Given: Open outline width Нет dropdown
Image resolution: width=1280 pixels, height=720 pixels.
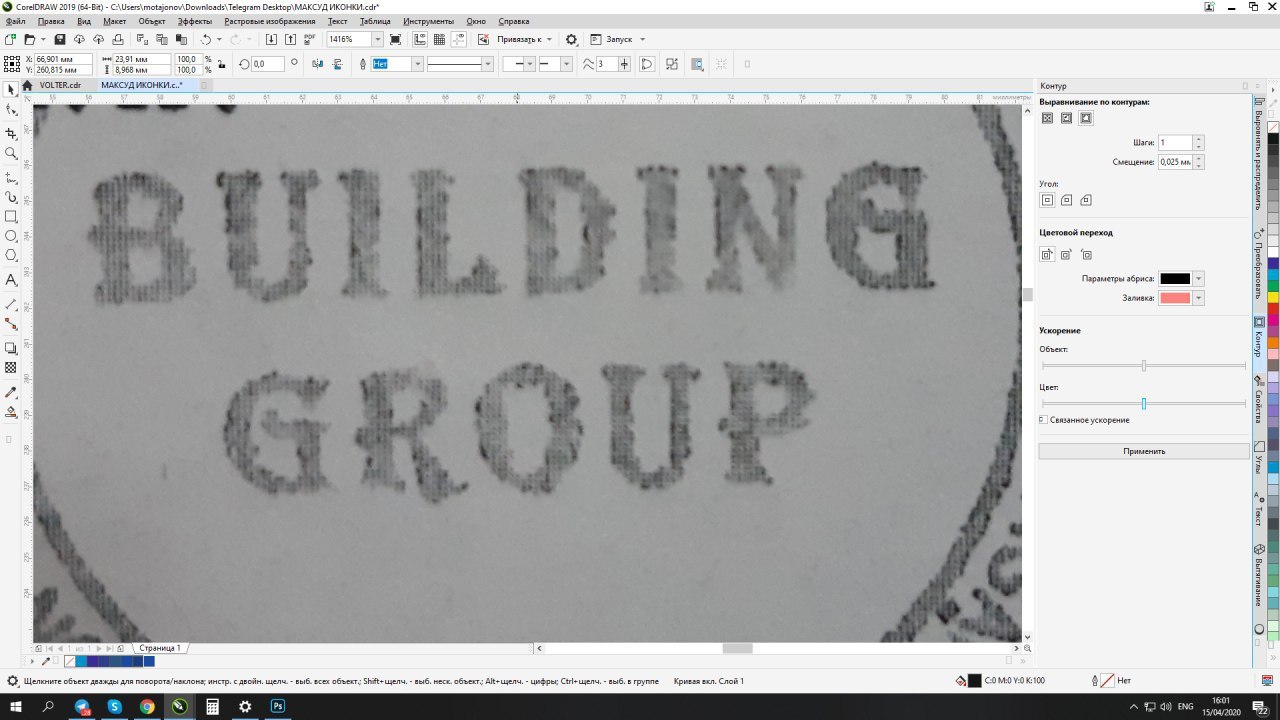Looking at the screenshot, I should click(418, 64).
